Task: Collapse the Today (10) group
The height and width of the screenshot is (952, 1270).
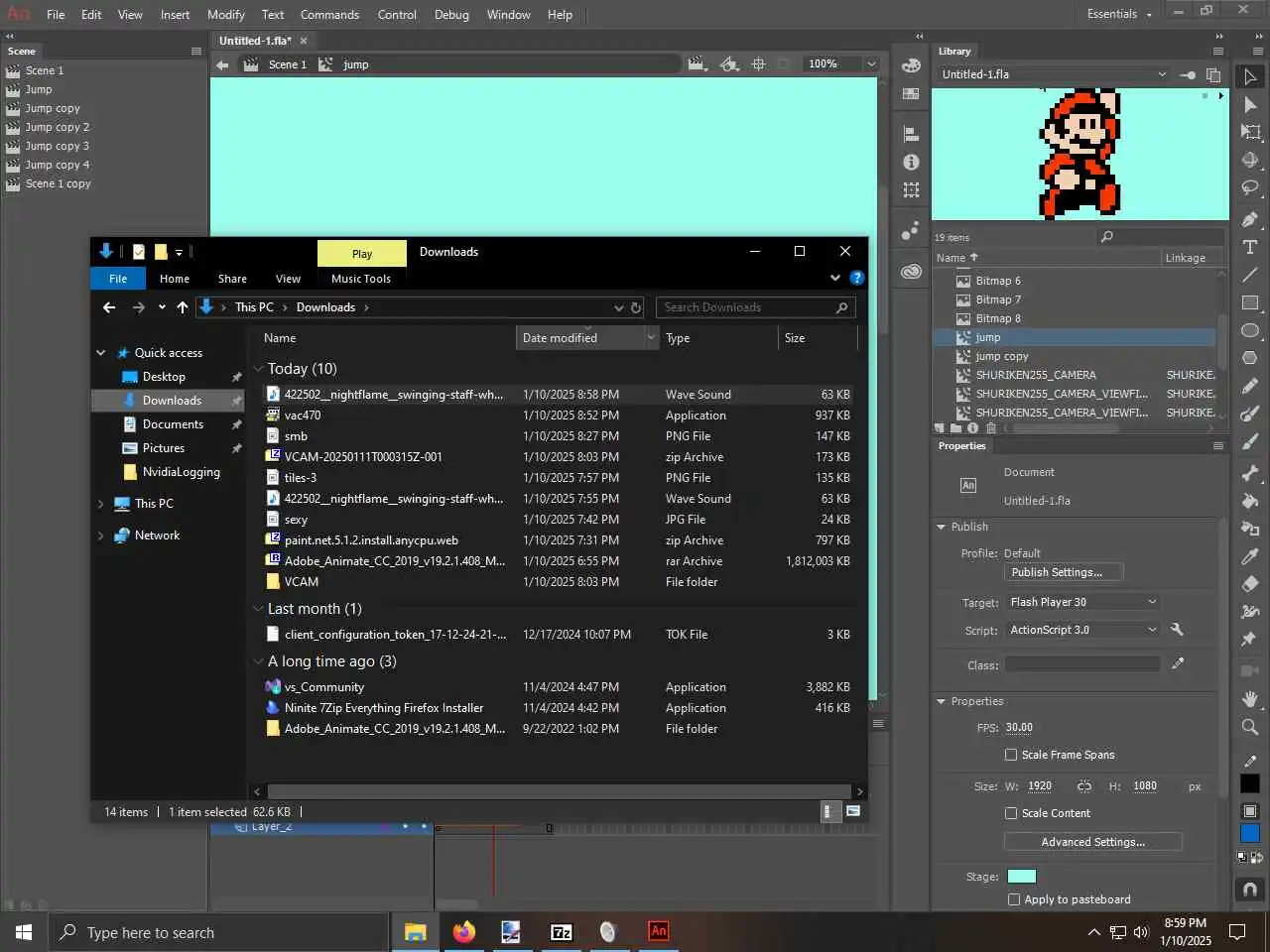Action: [x=258, y=369]
